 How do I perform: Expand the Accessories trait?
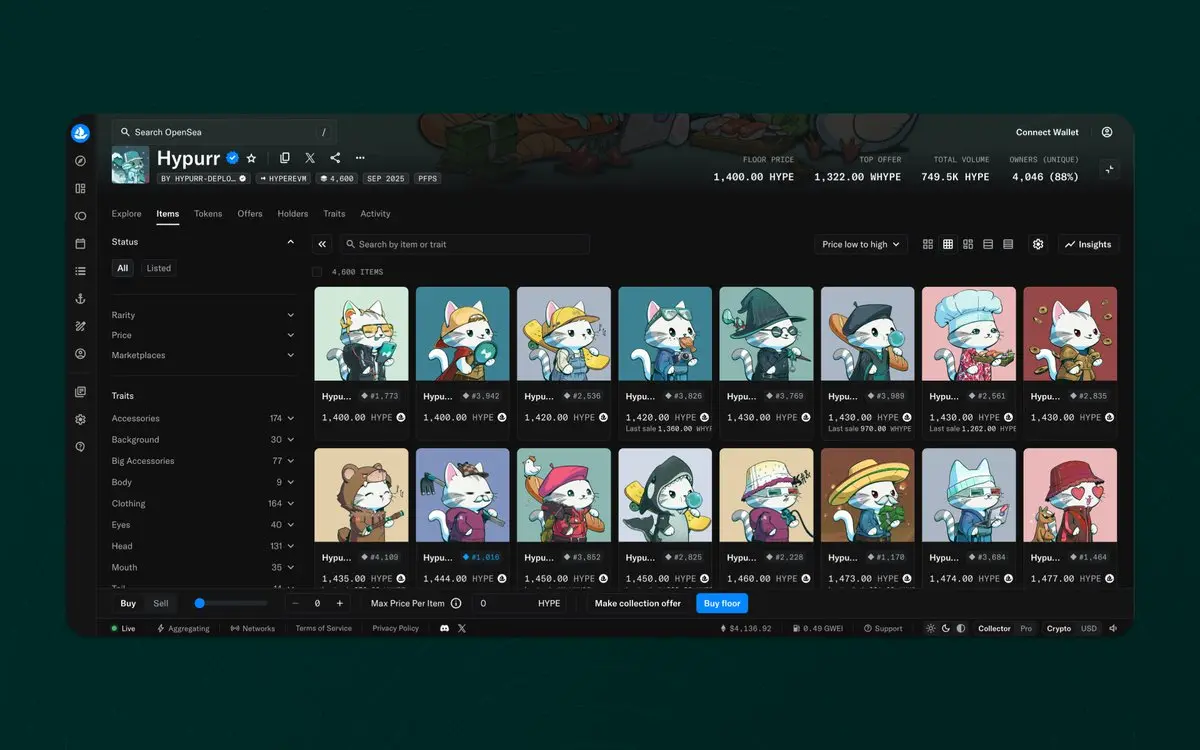[x=203, y=418]
